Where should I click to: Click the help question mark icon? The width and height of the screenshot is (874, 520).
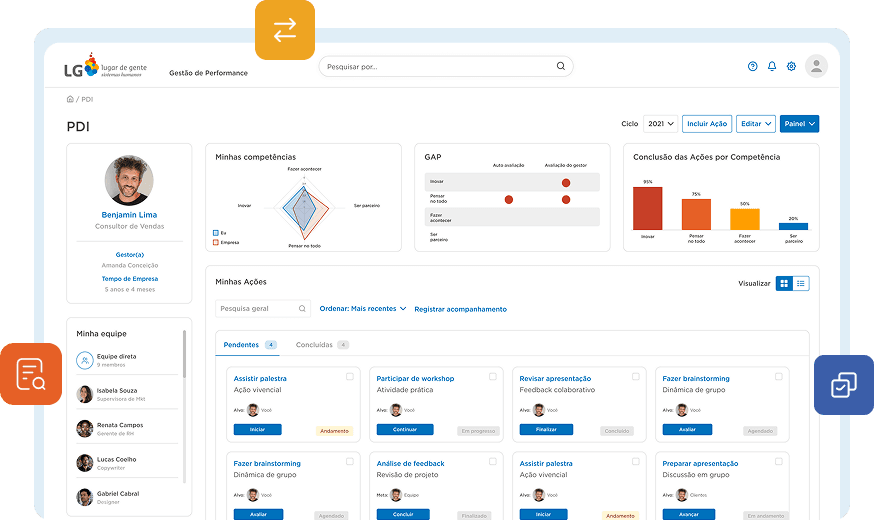753,67
